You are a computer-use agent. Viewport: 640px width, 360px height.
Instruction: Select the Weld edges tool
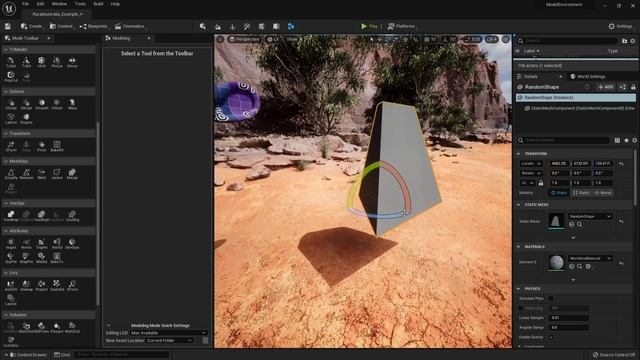coord(42,174)
